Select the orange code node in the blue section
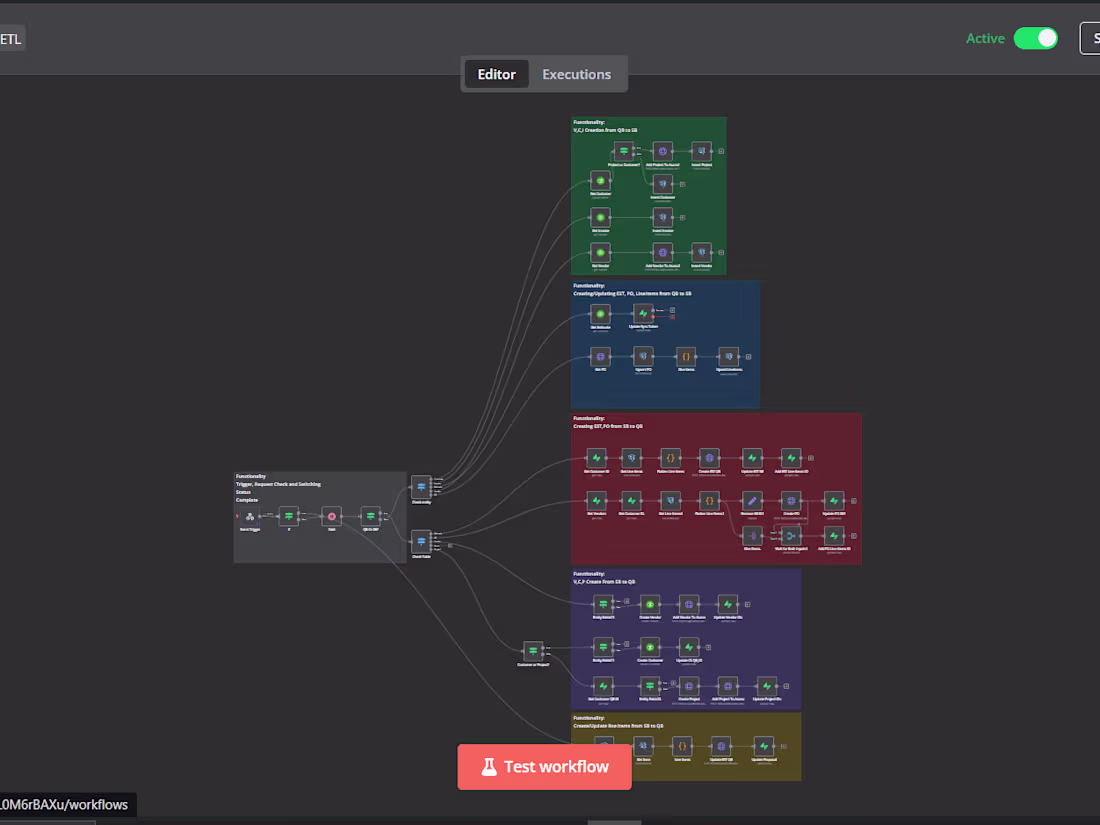Viewport: 1100px width, 825px height. pos(686,356)
